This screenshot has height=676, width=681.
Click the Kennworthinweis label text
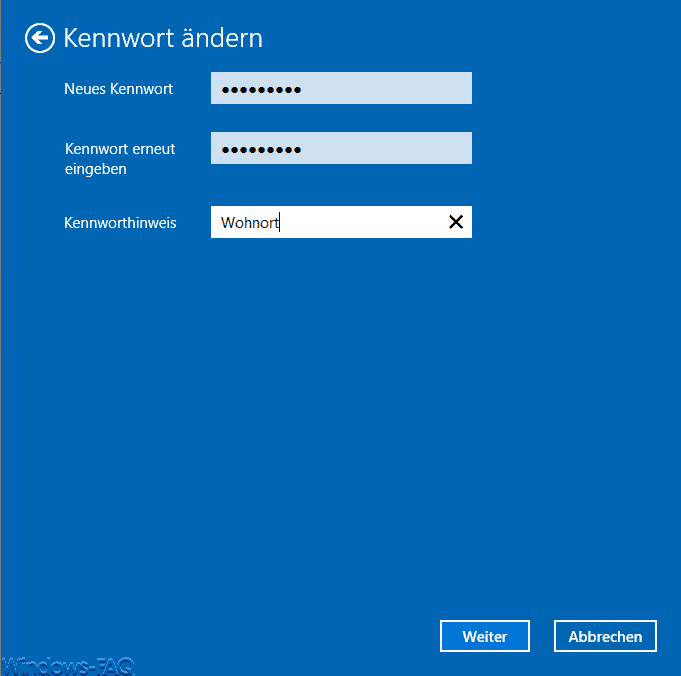coord(120,222)
